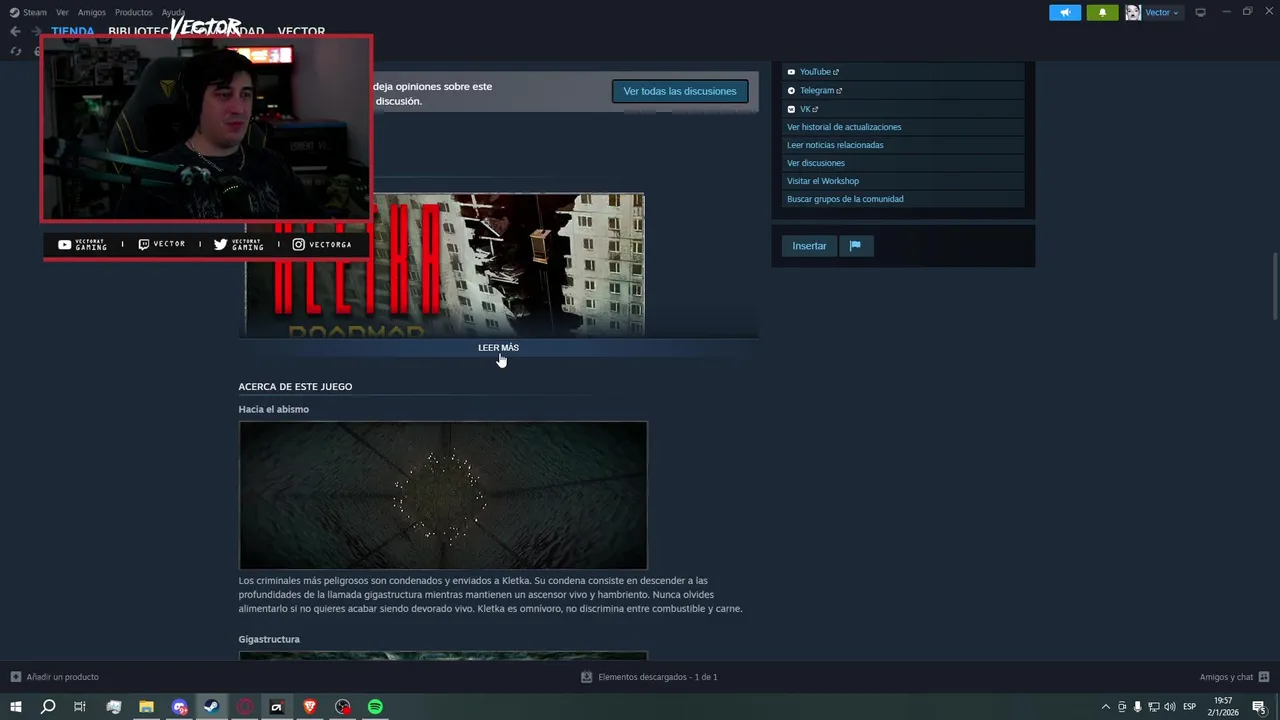Open the Productos menu
The width and height of the screenshot is (1280, 720).
(134, 12)
